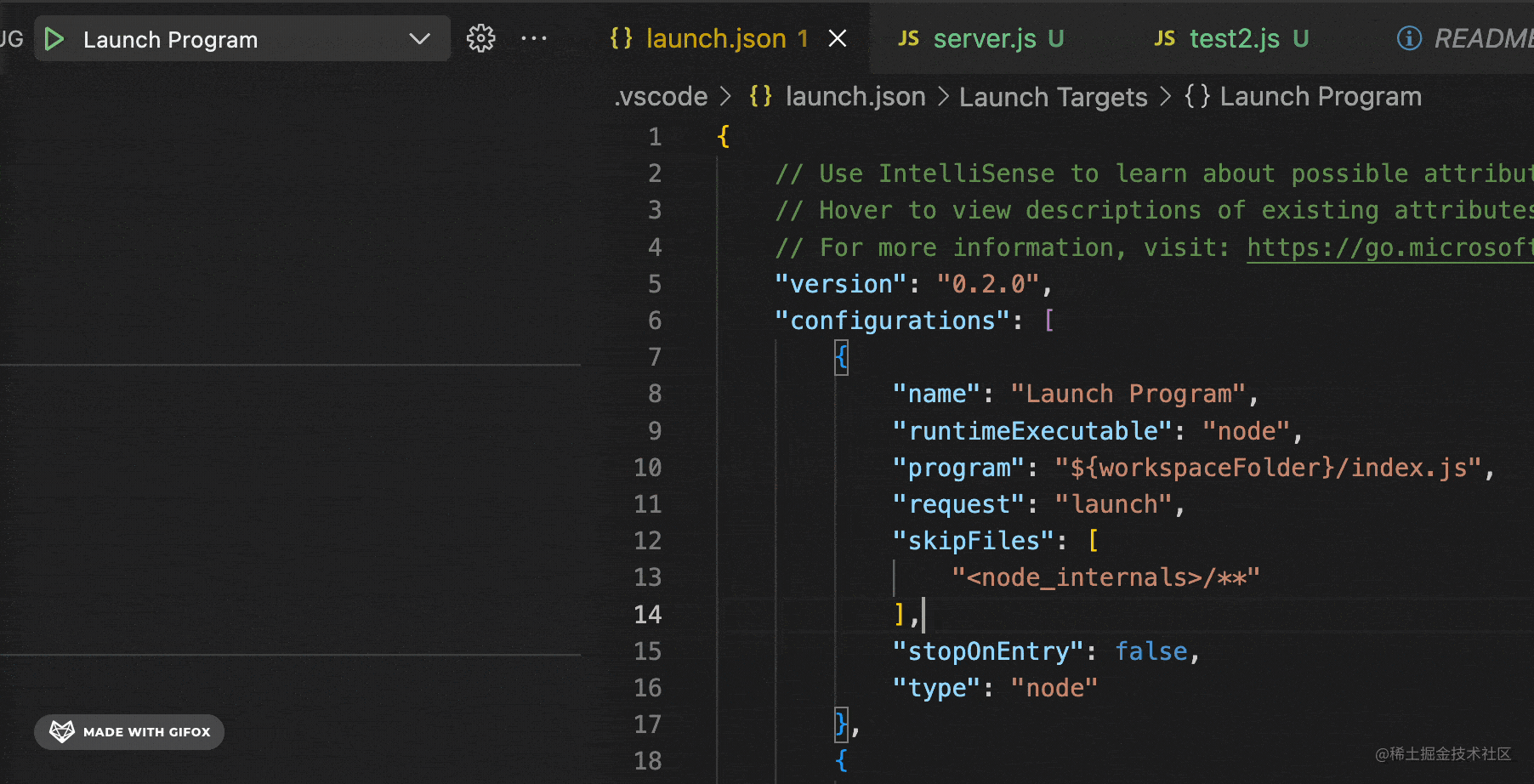Close the launch.json editor tab
1534x784 pixels.
838,38
